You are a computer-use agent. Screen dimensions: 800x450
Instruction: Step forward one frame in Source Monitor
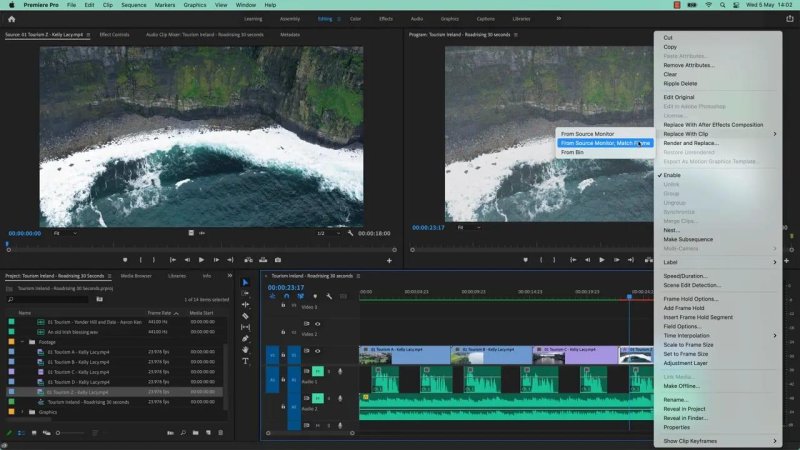[x=216, y=260]
